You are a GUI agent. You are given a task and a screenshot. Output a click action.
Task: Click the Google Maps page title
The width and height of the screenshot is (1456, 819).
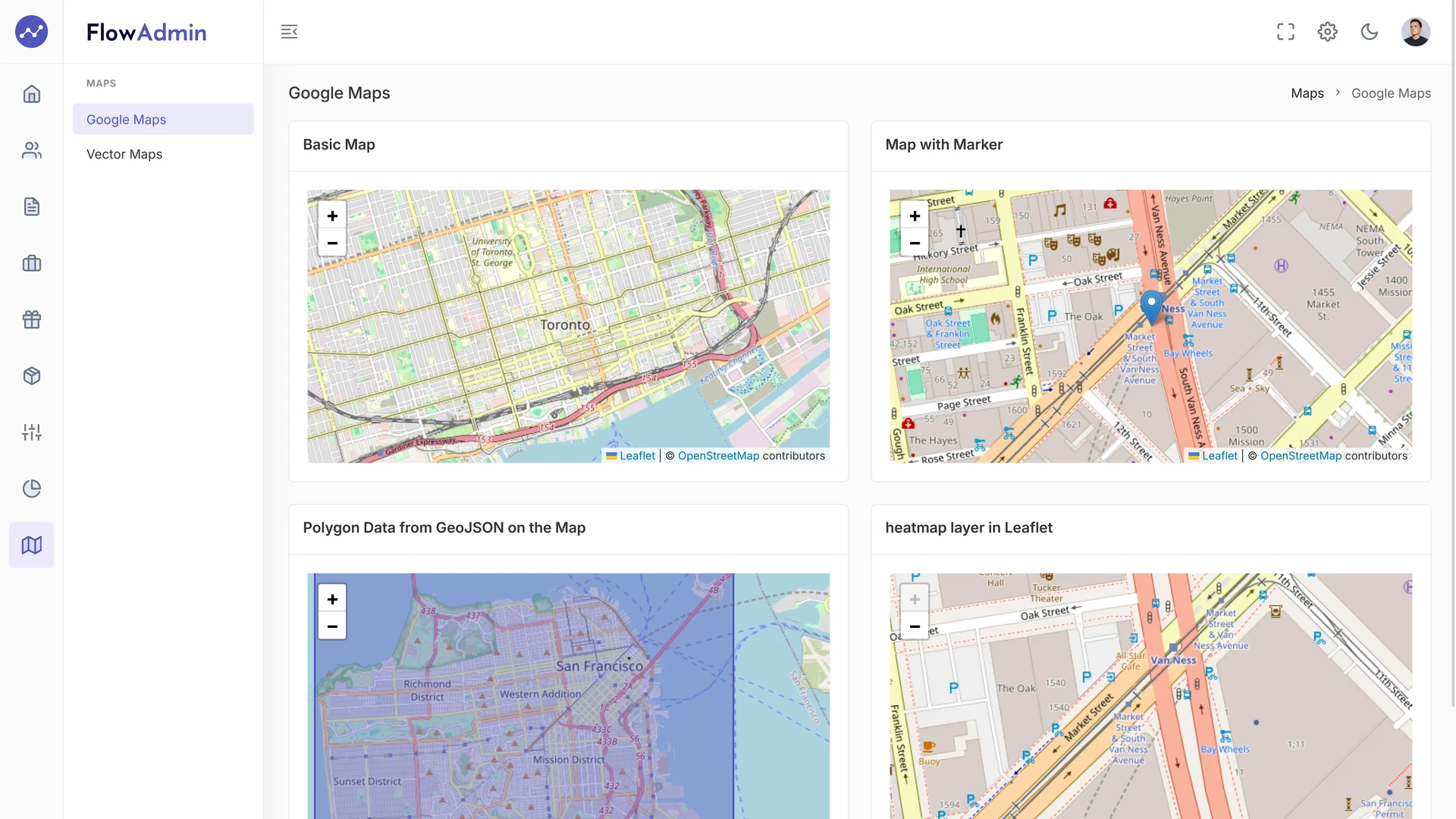[x=339, y=93]
